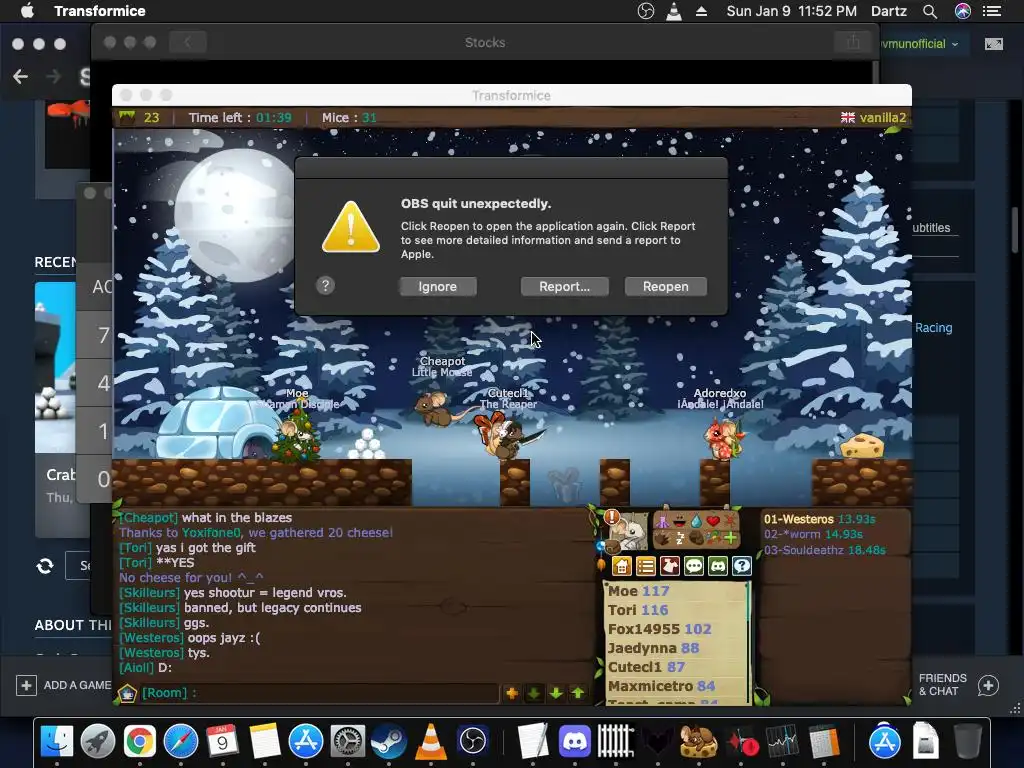The image size is (1024, 768).
Task: Select the laughing face emote
Action: (x=679, y=522)
